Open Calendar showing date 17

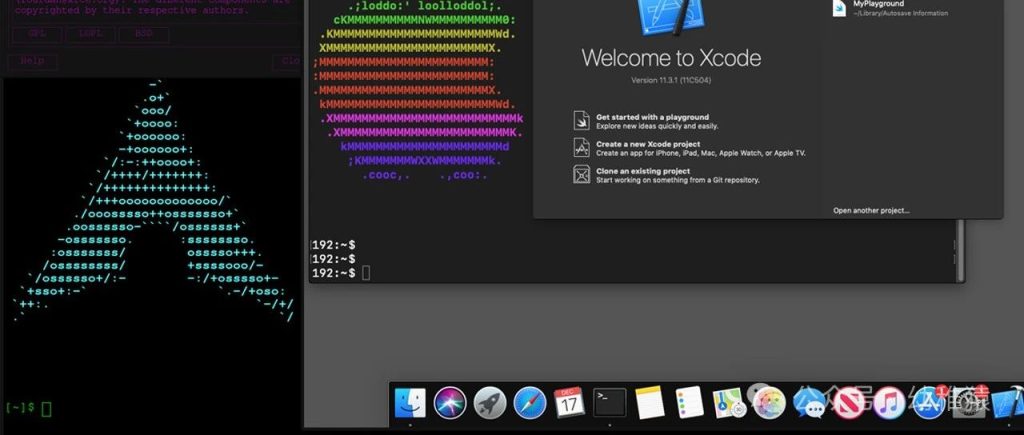click(x=570, y=403)
